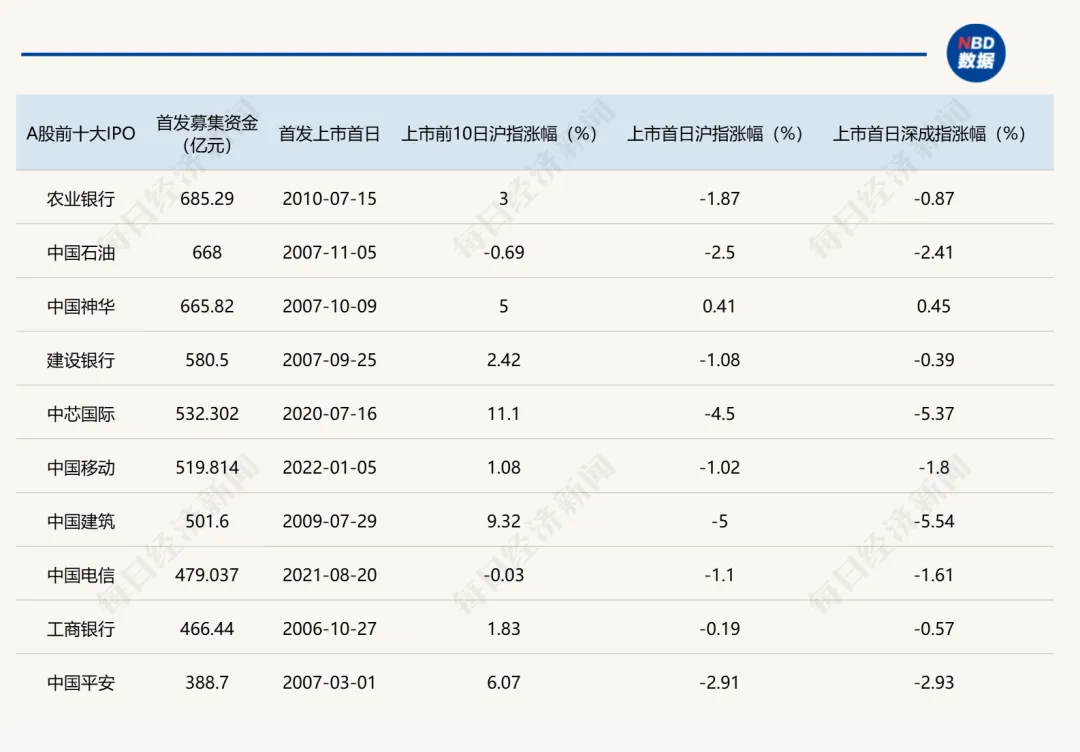Select the 中国石油 row name

point(81,253)
